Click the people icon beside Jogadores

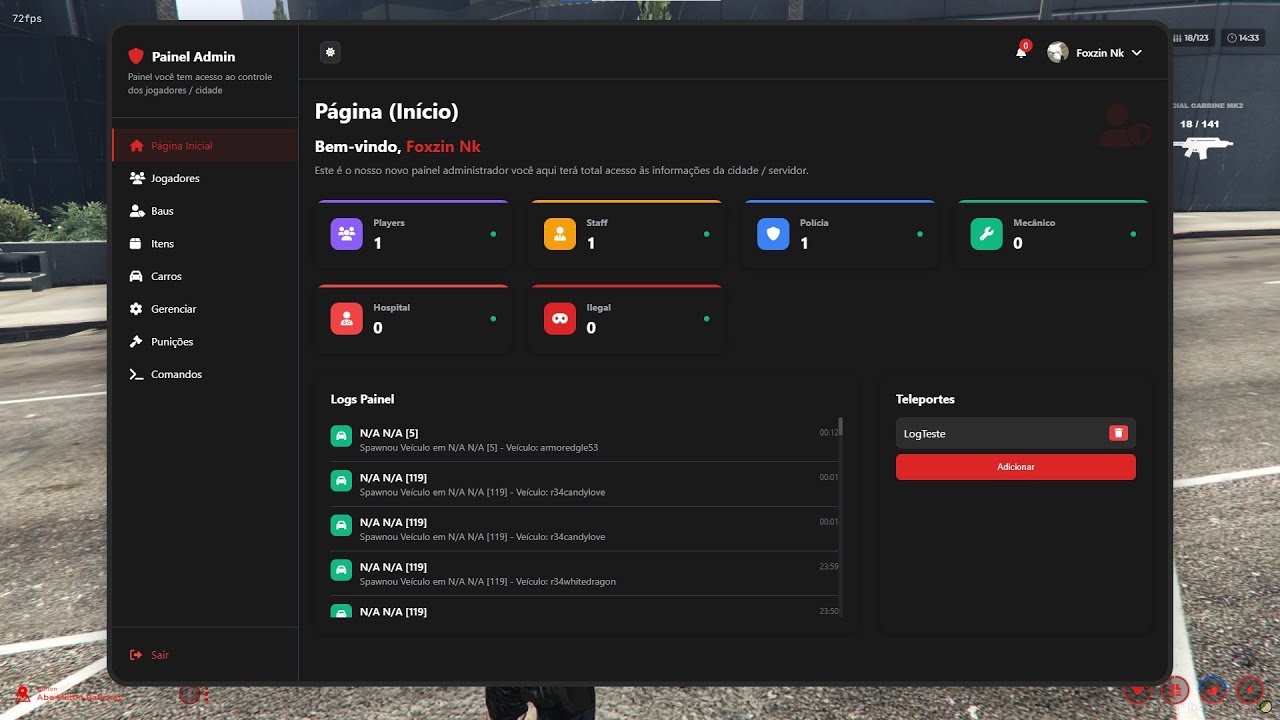click(136, 178)
